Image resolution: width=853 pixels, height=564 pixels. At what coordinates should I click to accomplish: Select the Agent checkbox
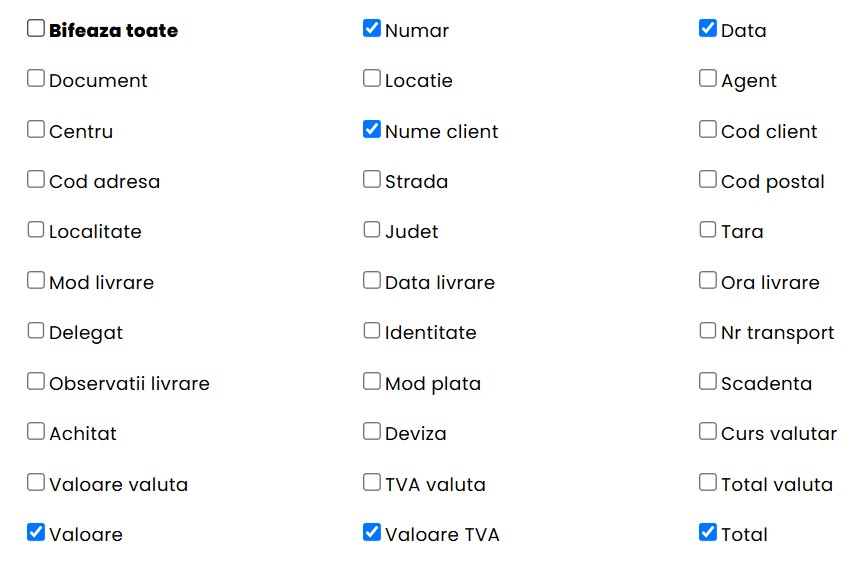point(708,78)
